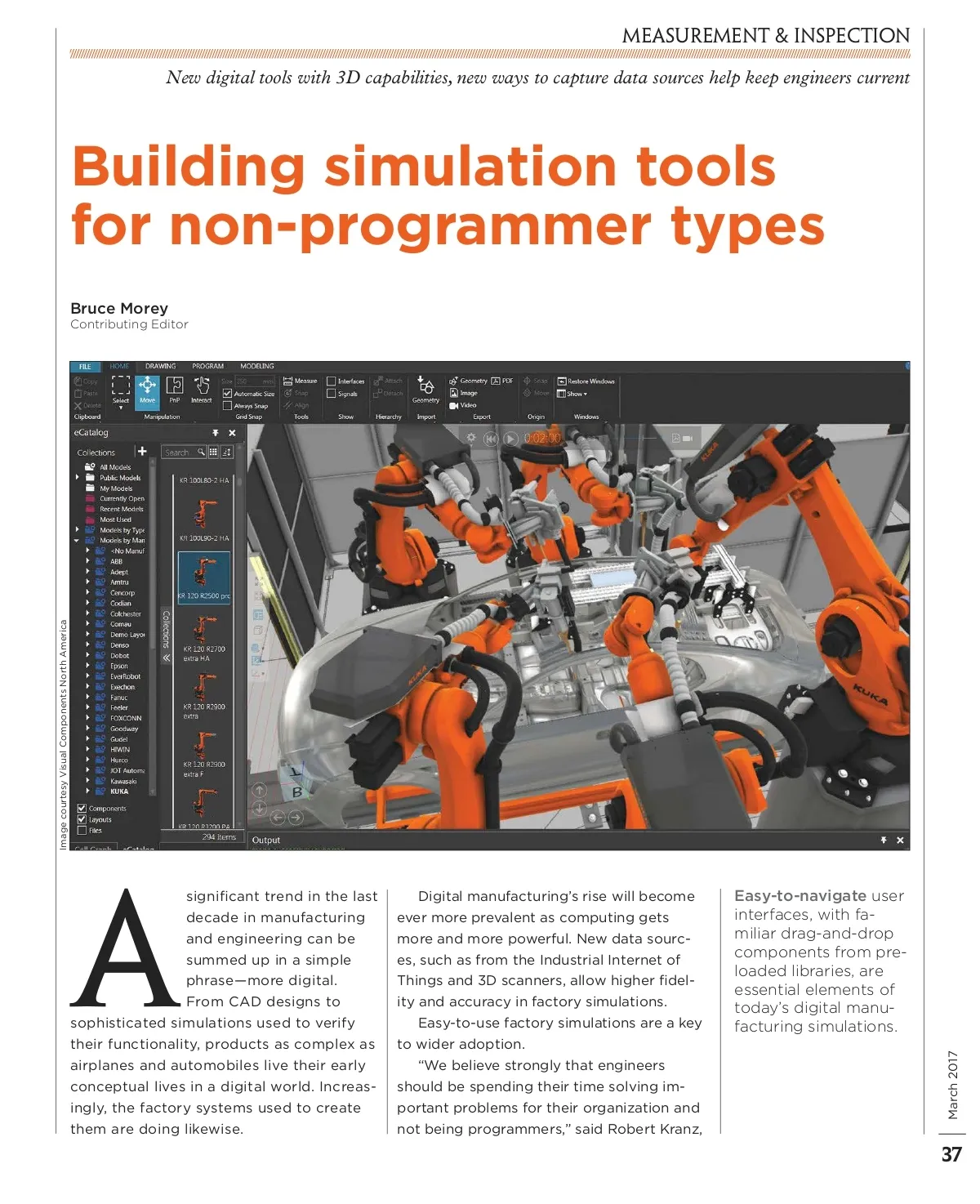Switch to the PROGRAM ribbon tab
This screenshot has width=980, height=1204.
pyautogui.click(x=207, y=366)
